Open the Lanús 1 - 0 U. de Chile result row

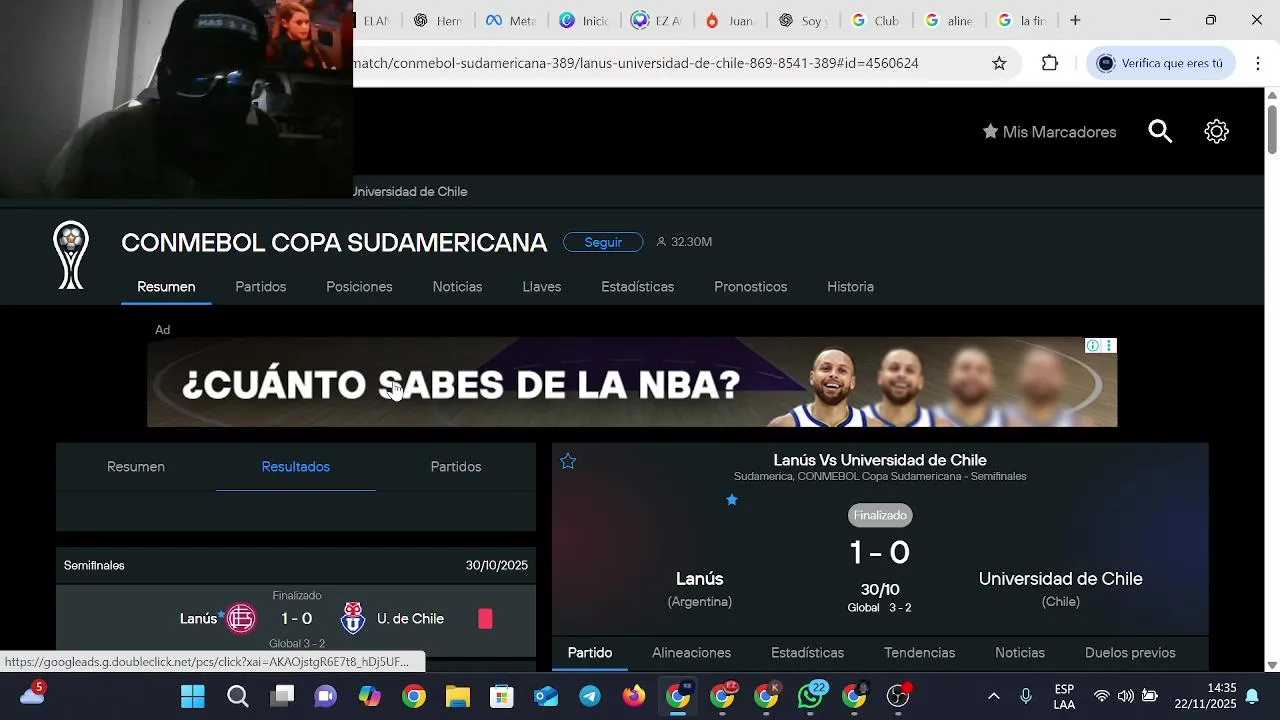pyautogui.click(x=296, y=620)
